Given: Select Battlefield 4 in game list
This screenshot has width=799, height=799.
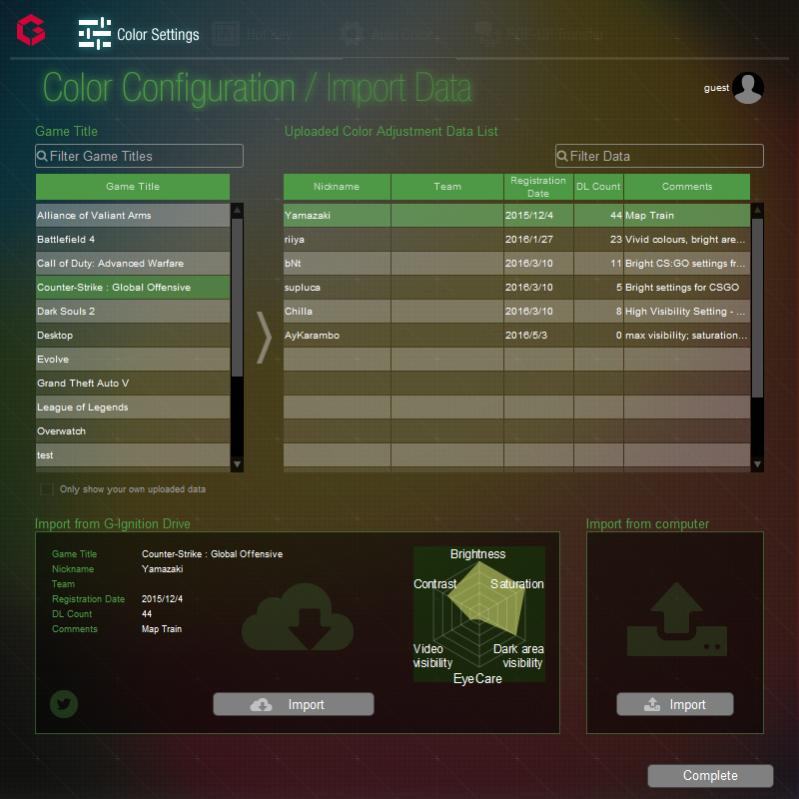Looking at the screenshot, I should click(x=132, y=239).
